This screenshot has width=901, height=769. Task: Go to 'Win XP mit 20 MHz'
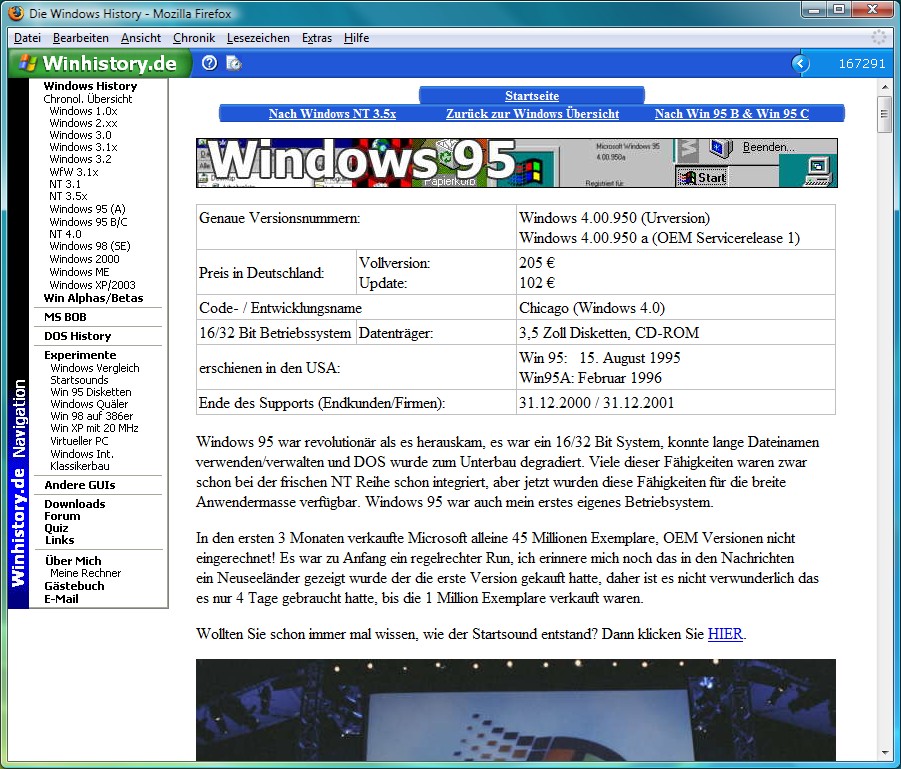click(94, 428)
